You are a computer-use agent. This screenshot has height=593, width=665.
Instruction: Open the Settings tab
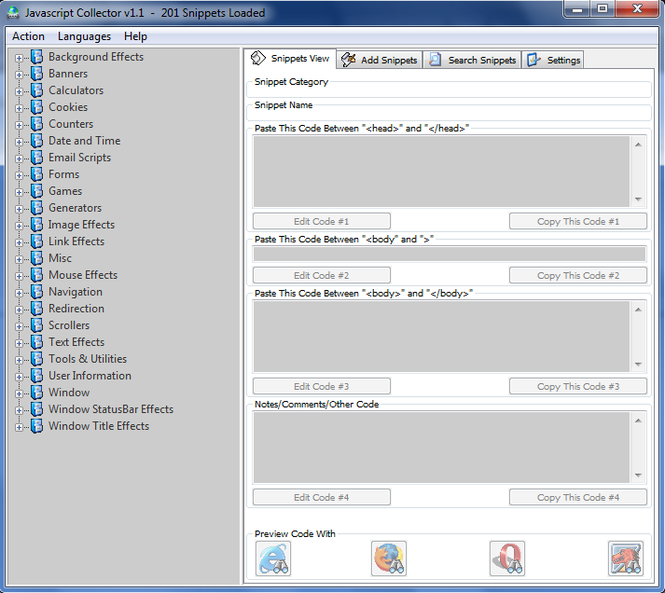pyautogui.click(x=553, y=60)
